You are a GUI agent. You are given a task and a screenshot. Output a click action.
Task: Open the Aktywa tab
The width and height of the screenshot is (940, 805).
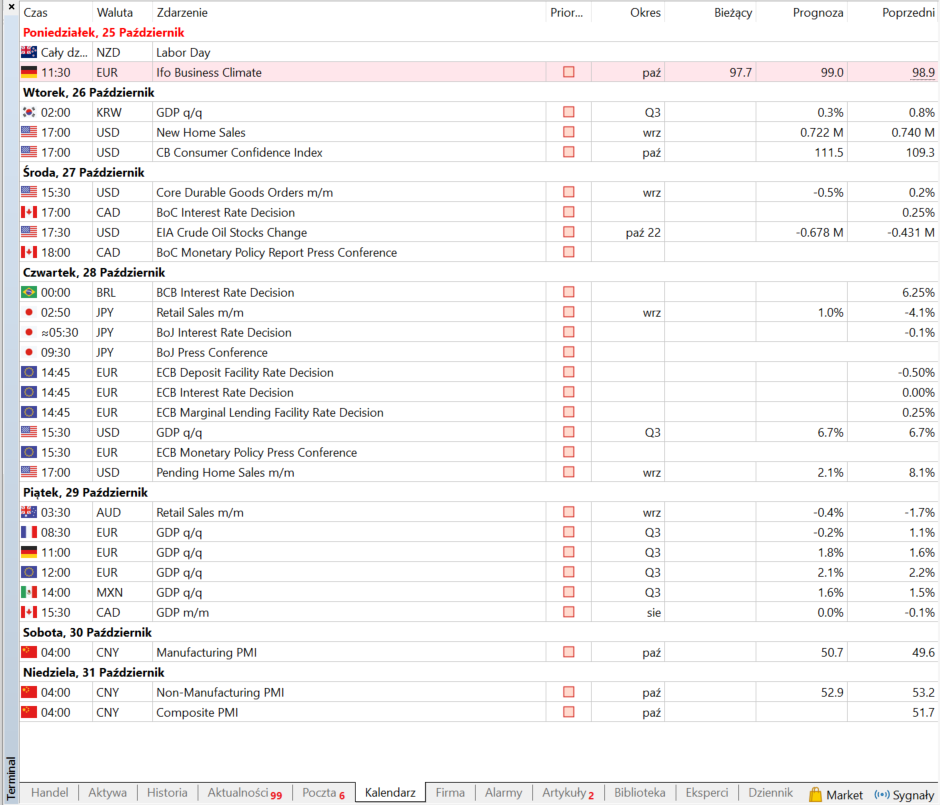[x=107, y=792]
